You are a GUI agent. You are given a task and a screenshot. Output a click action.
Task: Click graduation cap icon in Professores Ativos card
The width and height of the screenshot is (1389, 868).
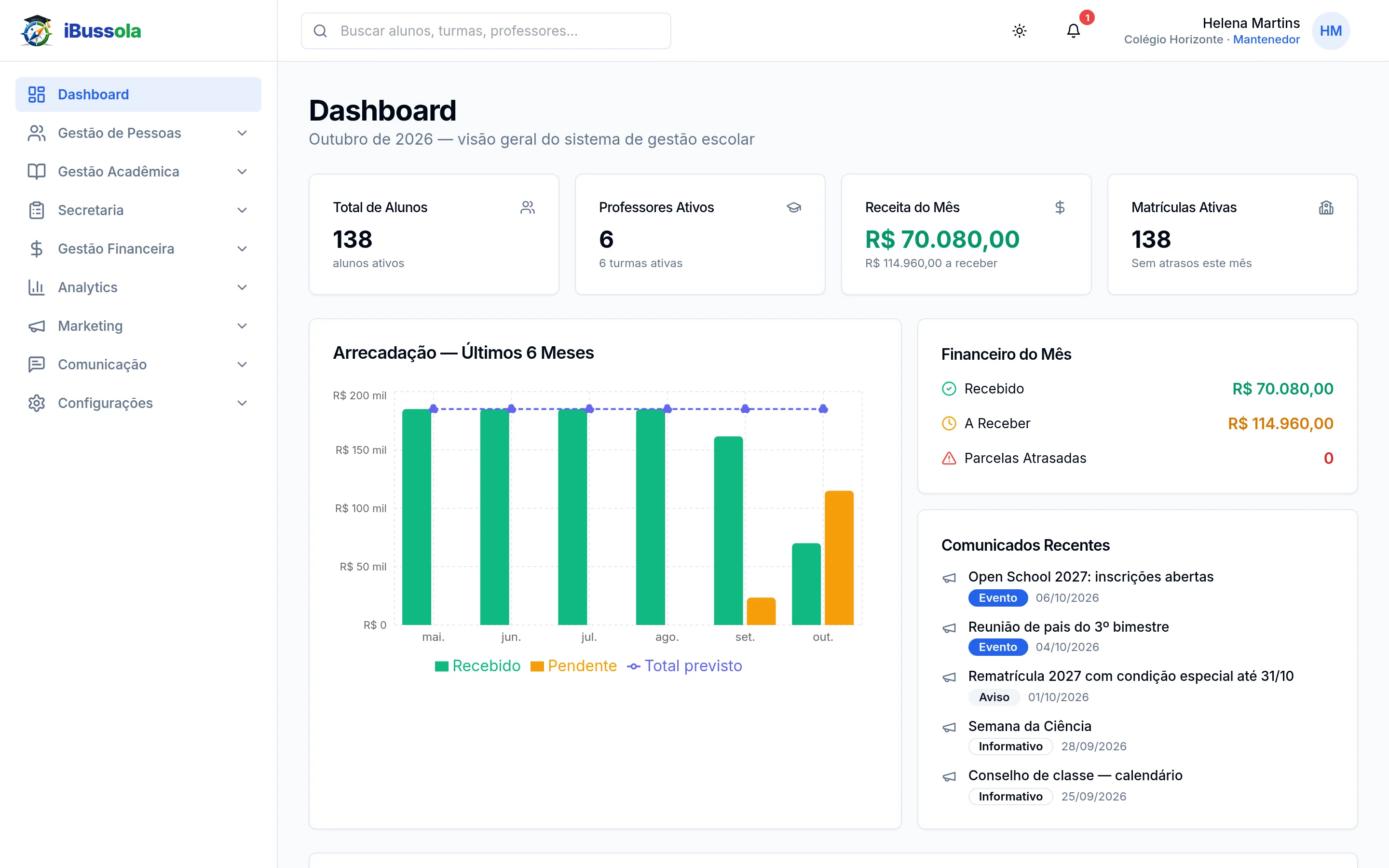click(794, 207)
